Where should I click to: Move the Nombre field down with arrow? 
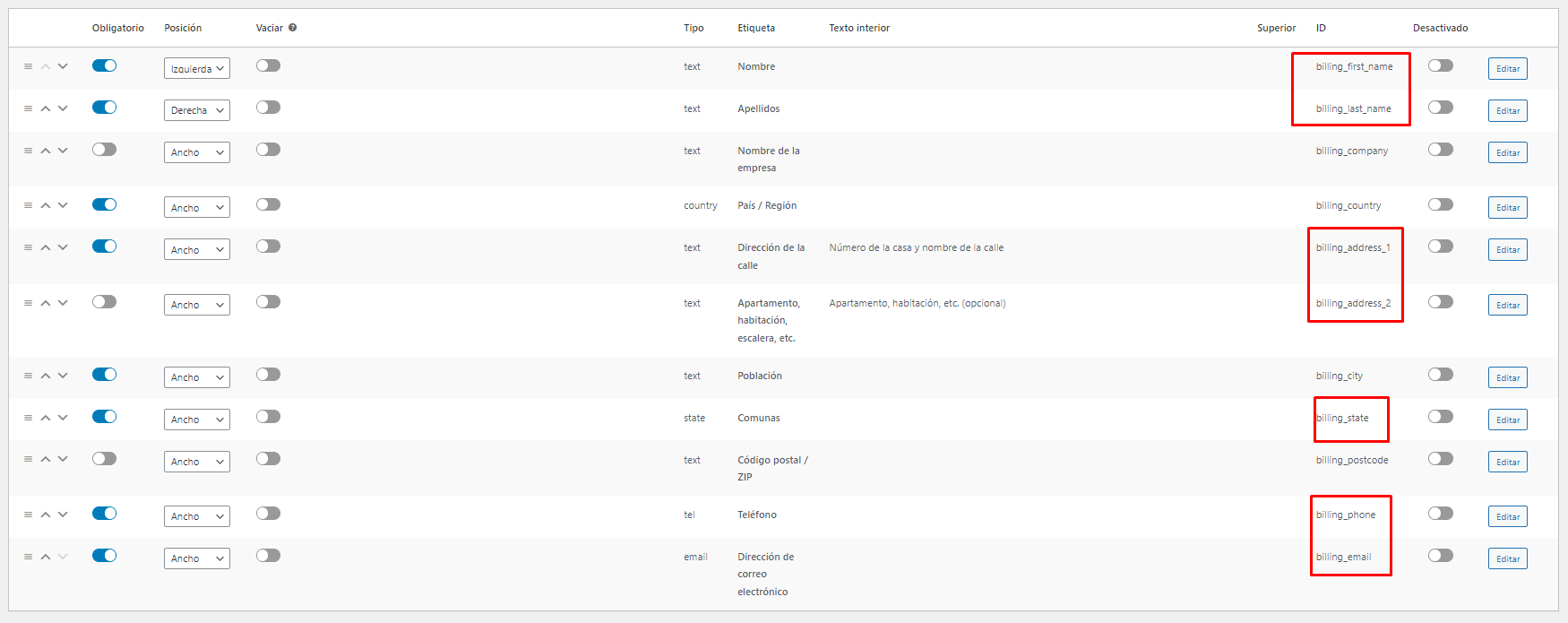(x=63, y=66)
